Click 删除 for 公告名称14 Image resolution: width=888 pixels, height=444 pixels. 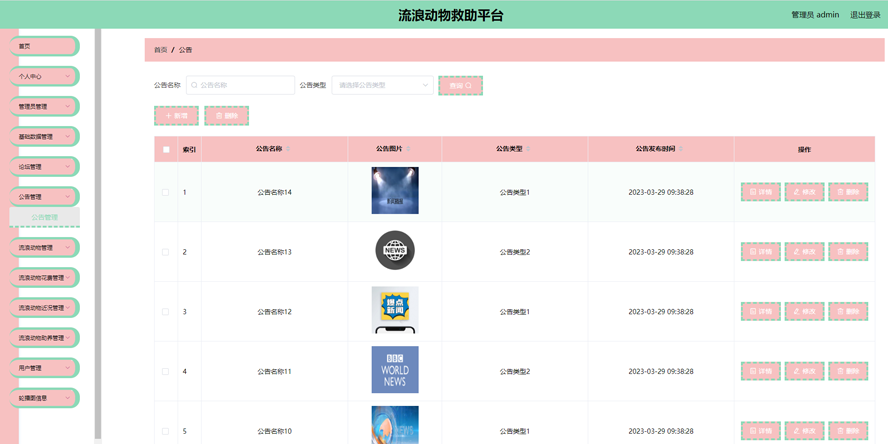(848, 192)
